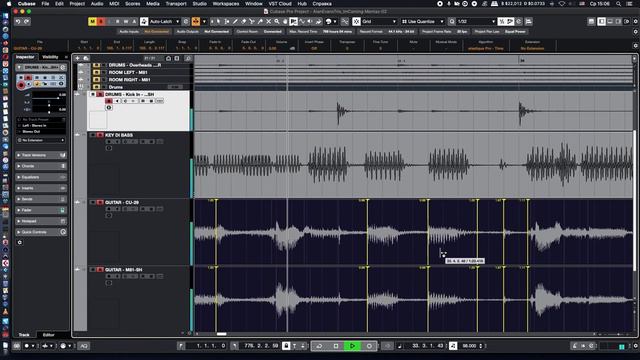Screen dimensions: 640x360
Task: Click the Stop button in transport
Action: coord(336,346)
